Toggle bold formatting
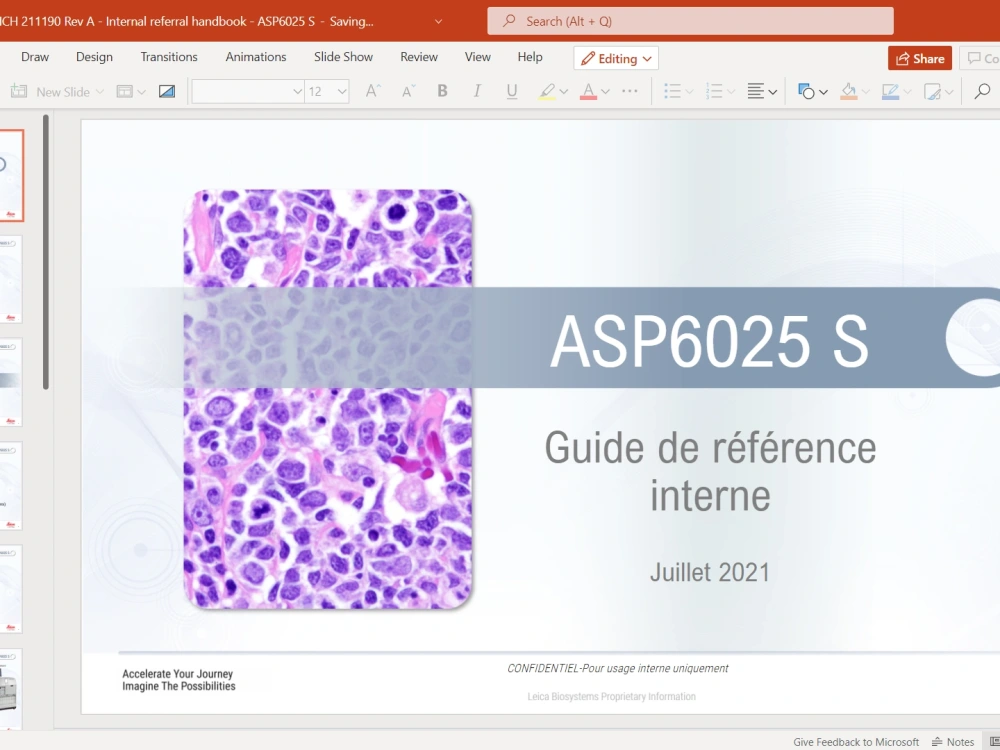This screenshot has height=750, width=1000. point(442,91)
